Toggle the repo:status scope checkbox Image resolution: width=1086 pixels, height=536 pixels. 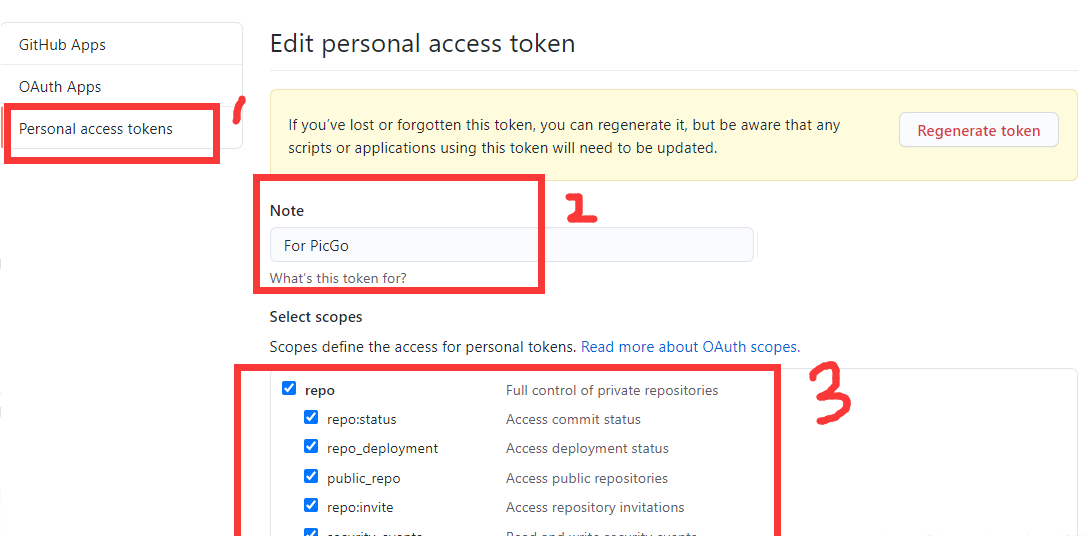[311, 418]
